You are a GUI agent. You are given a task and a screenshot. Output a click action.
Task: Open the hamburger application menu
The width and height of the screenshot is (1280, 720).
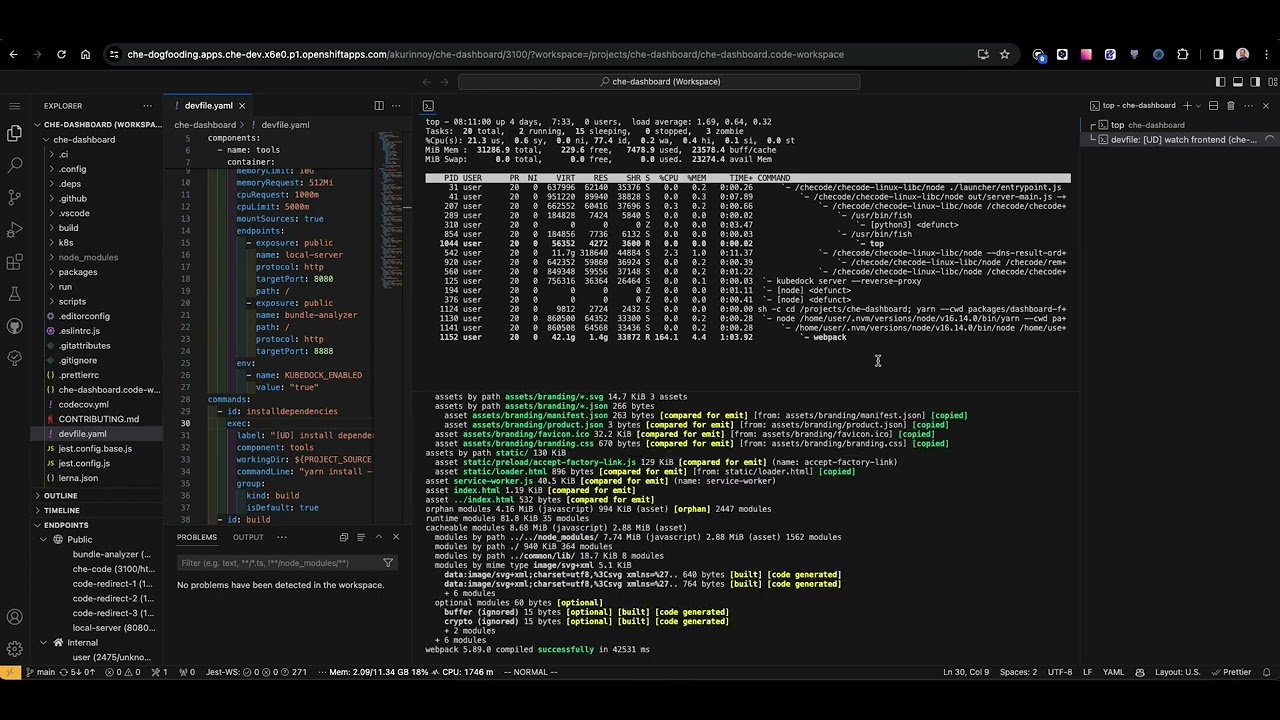14,105
